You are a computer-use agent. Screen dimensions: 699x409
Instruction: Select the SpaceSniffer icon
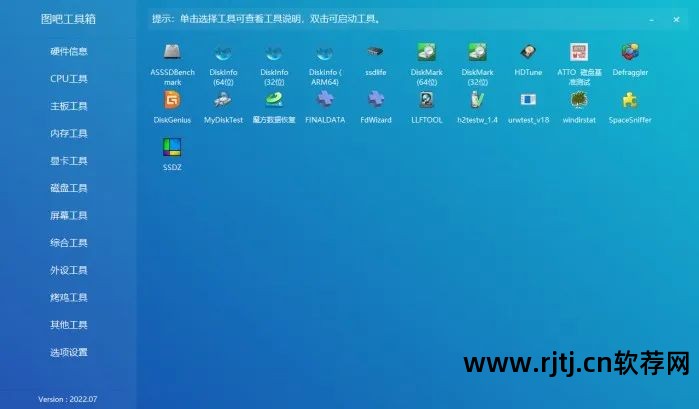coord(630,100)
